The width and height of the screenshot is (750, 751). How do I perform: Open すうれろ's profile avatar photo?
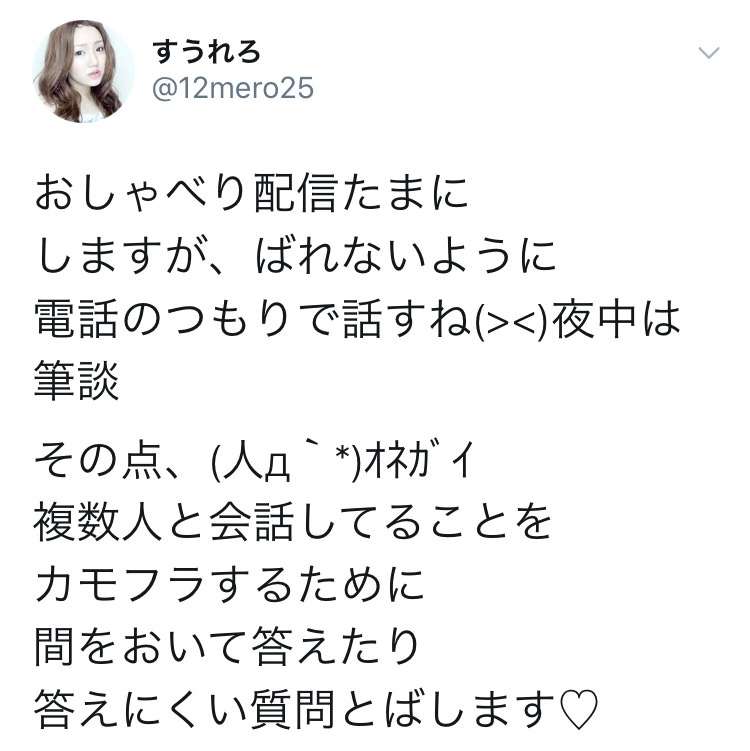[84, 72]
